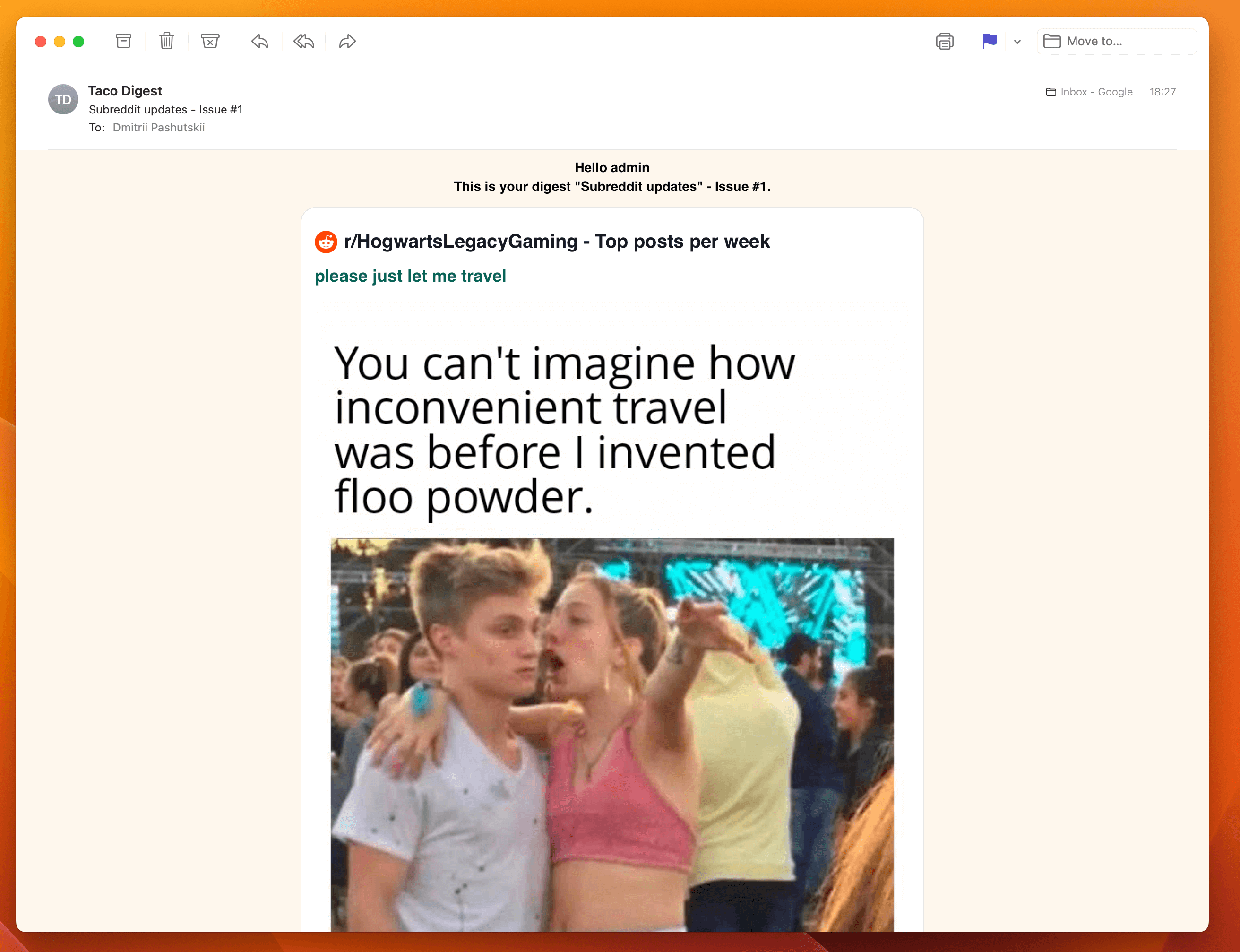Delete the message with trash icon
The height and width of the screenshot is (952, 1240).
(166, 42)
